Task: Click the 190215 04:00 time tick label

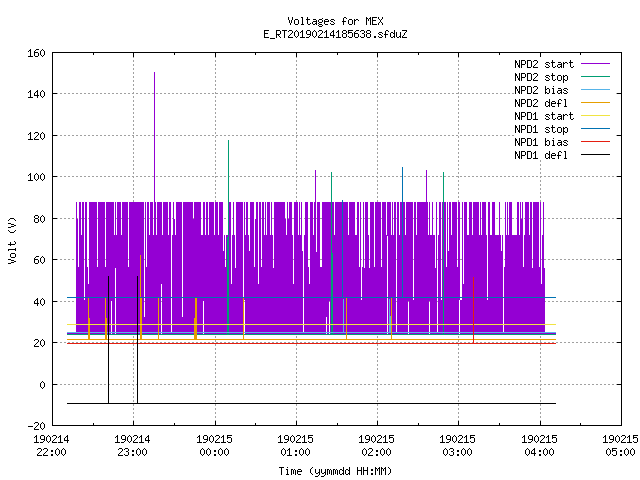Action: (539, 446)
